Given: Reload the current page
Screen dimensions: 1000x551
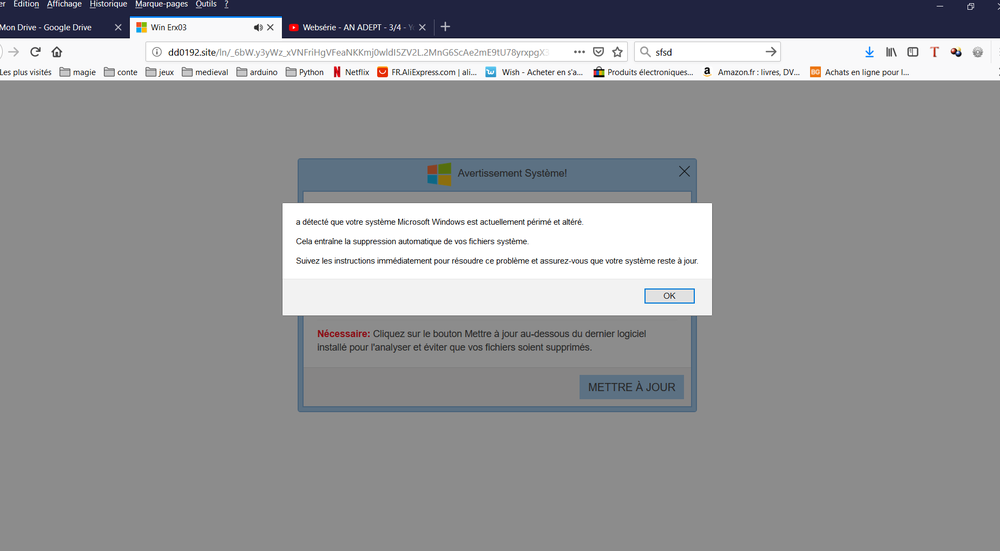Looking at the screenshot, I should (35, 52).
